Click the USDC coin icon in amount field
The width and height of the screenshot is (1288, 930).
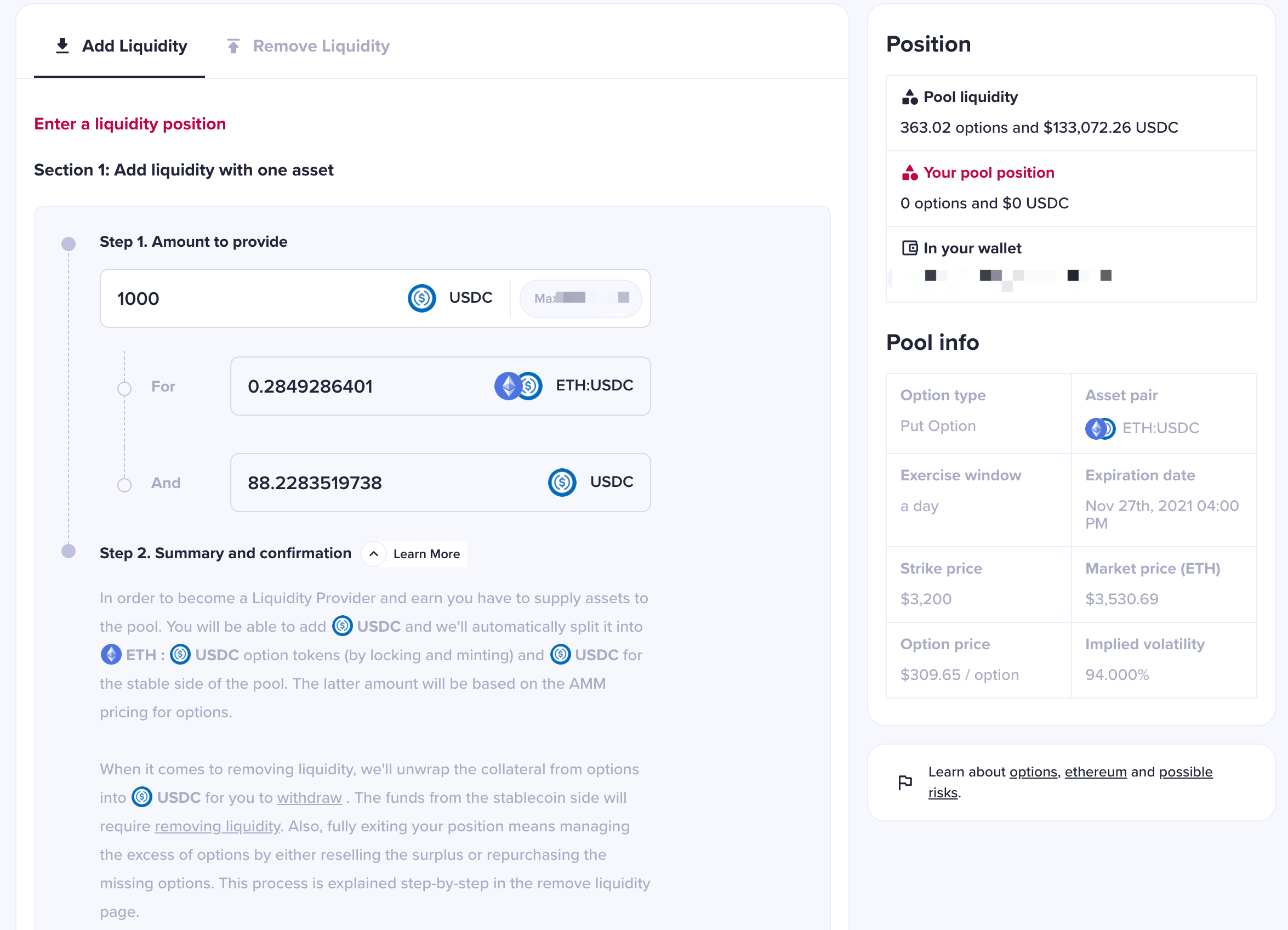click(421, 298)
